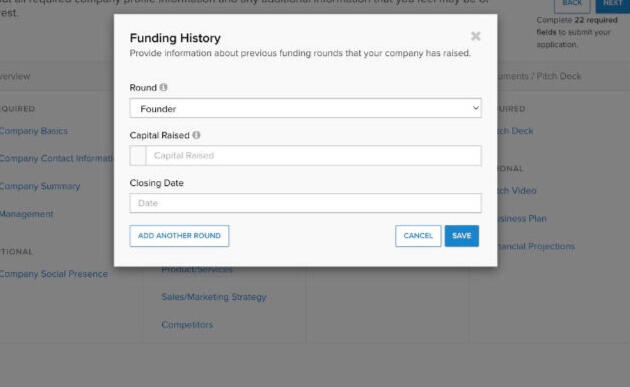The image size is (630, 387).
Task: Switch to Documents / Pitch Deck tab
Action: [x=540, y=76]
